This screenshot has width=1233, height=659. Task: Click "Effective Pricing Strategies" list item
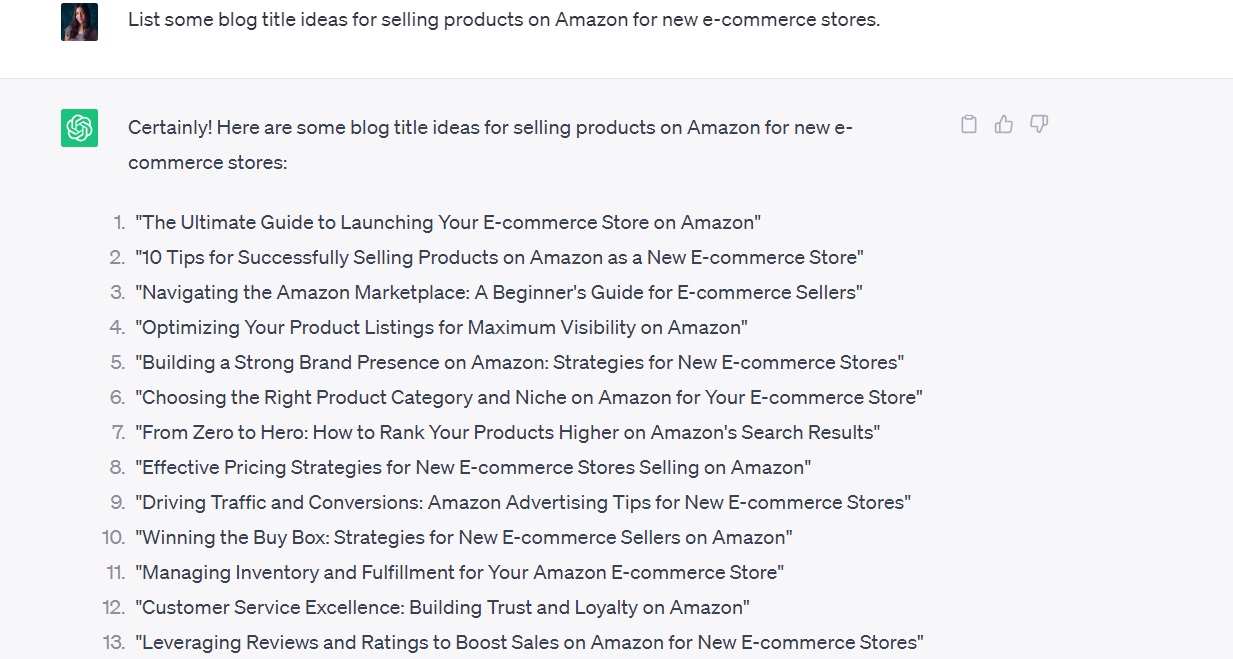pos(473,467)
